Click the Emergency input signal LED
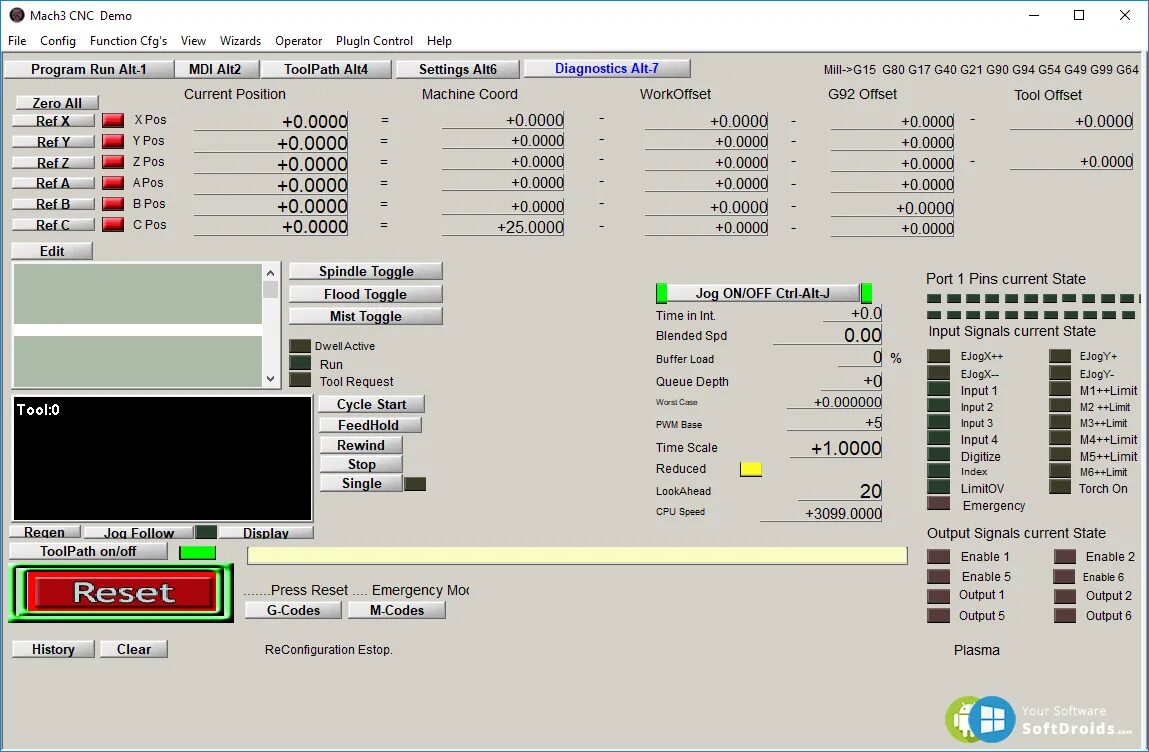 [x=939, y=504]
